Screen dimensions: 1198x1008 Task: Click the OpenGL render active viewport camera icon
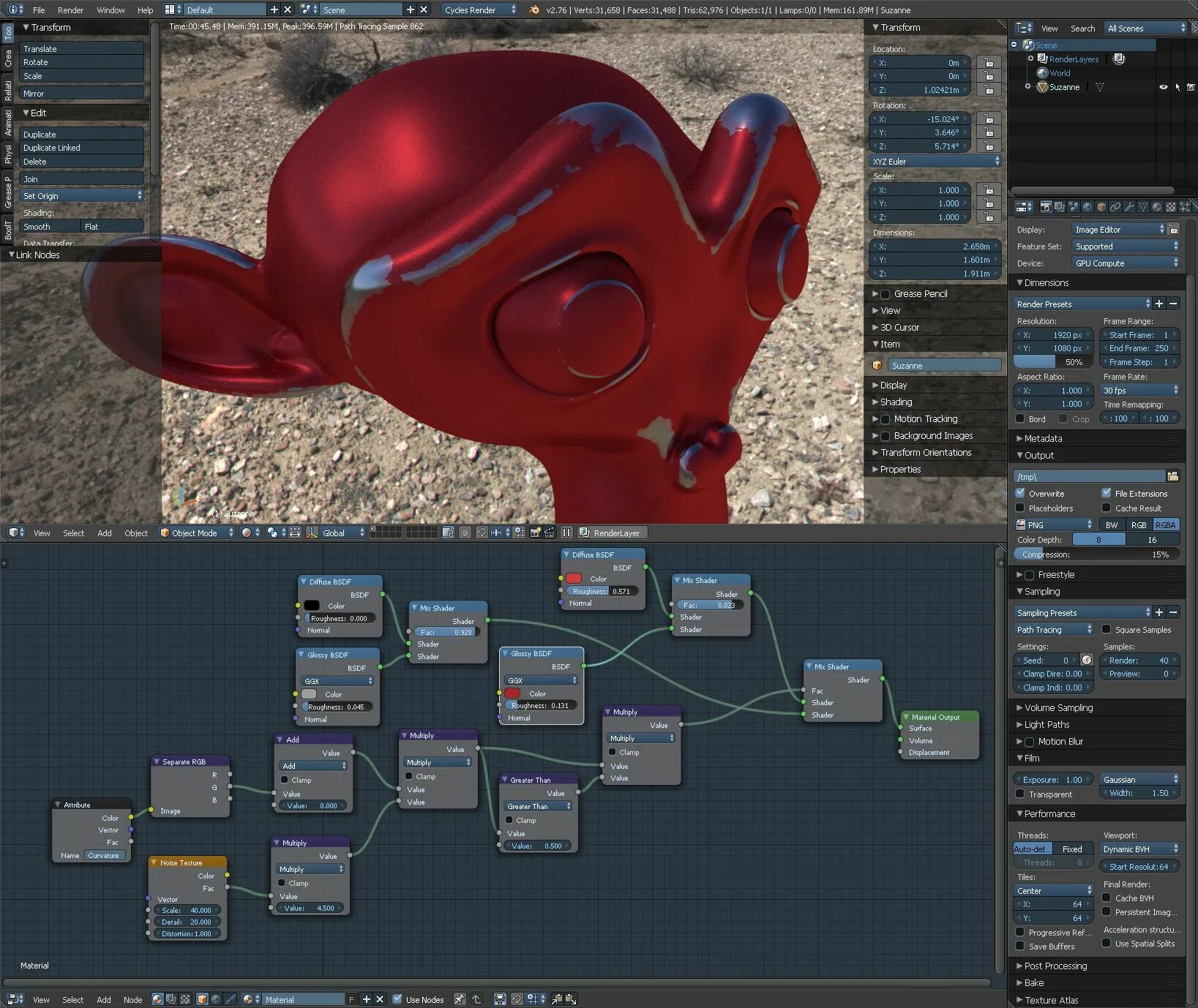coord(535,533)
